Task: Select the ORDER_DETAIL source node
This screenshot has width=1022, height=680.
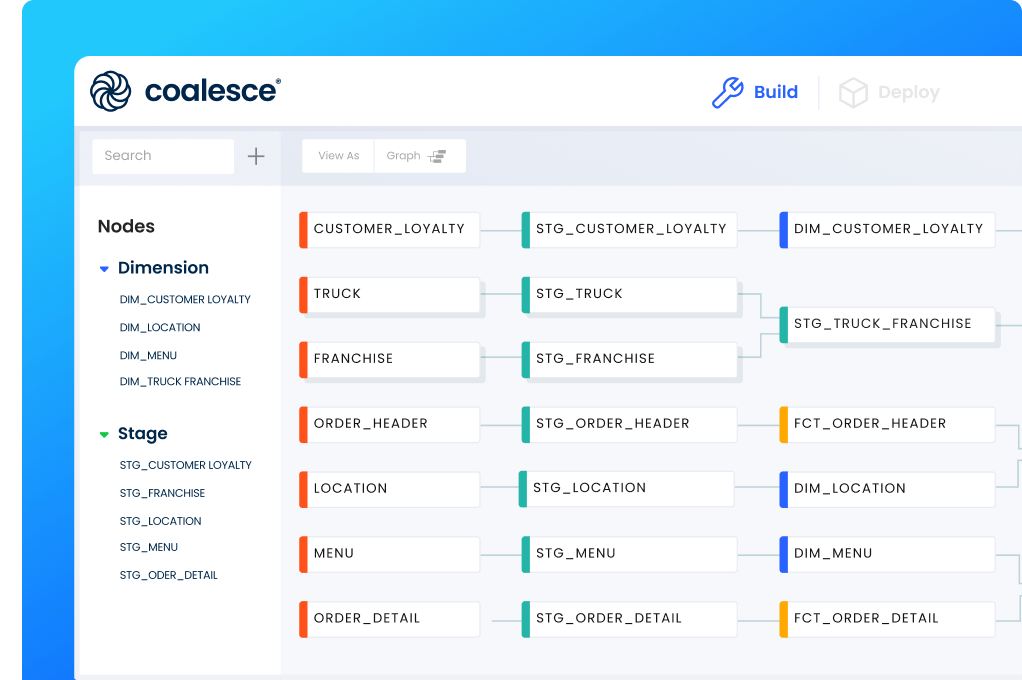Action: pos(389,619)
